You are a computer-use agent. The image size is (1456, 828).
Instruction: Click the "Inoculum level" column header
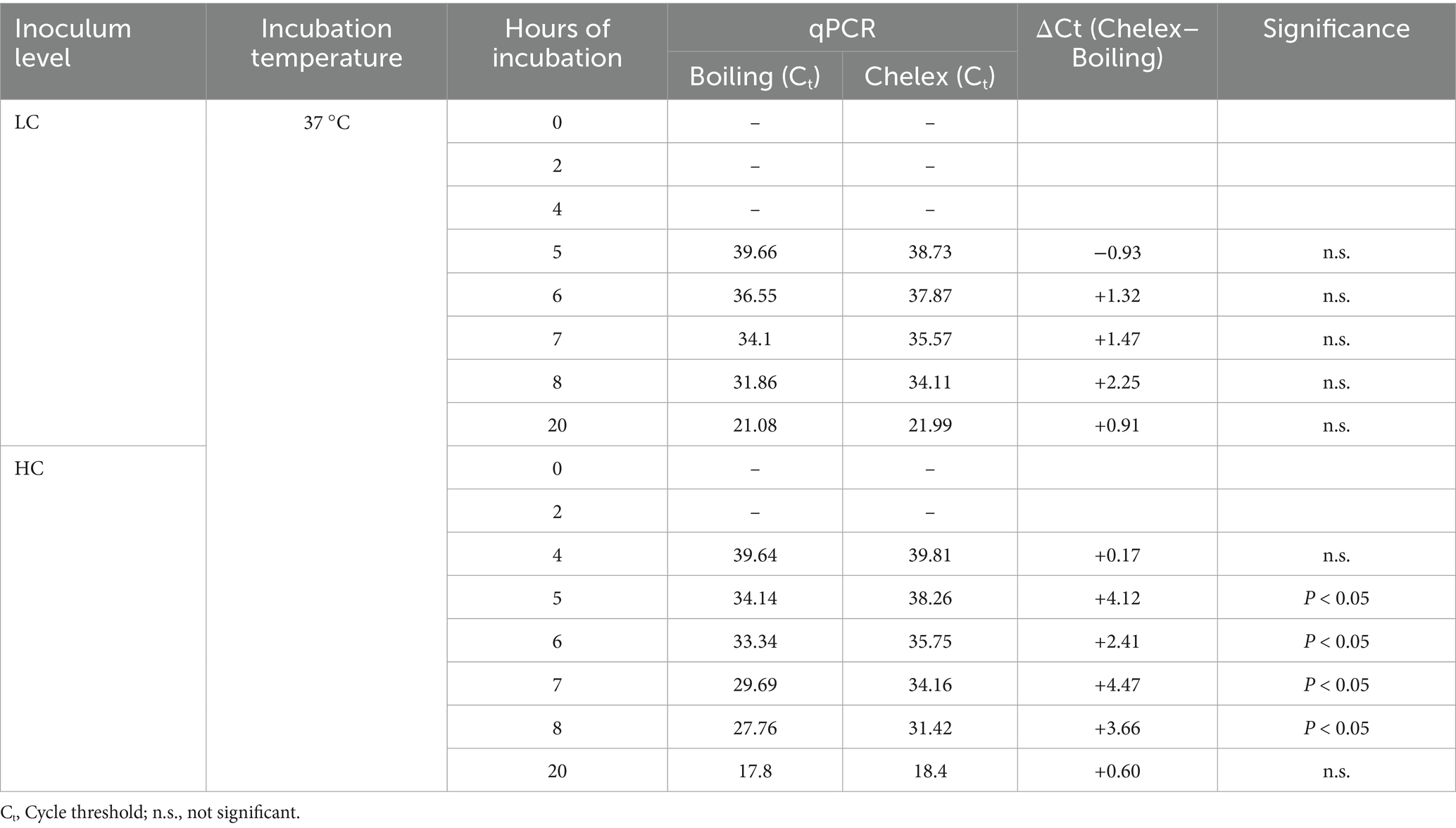tap(73, 43)
